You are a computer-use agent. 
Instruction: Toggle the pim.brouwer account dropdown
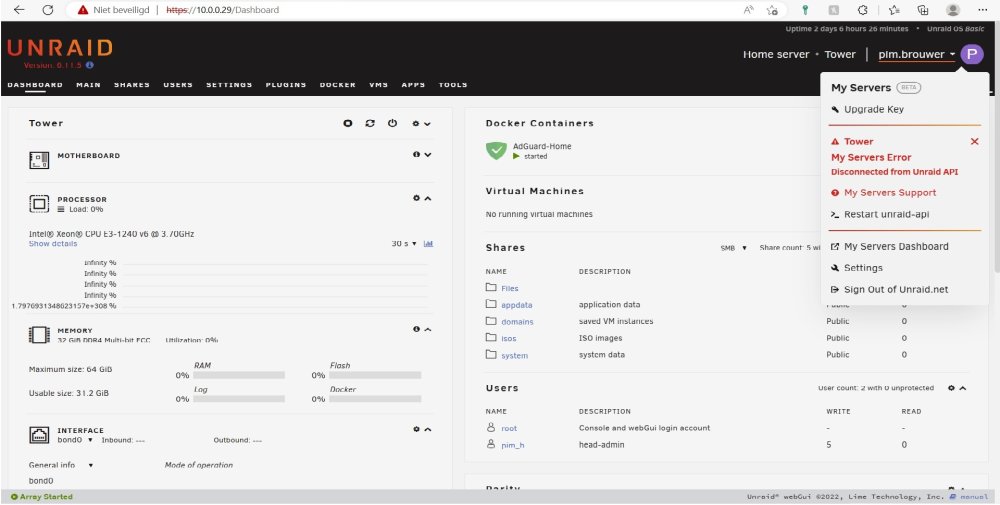tap(917, 54)
